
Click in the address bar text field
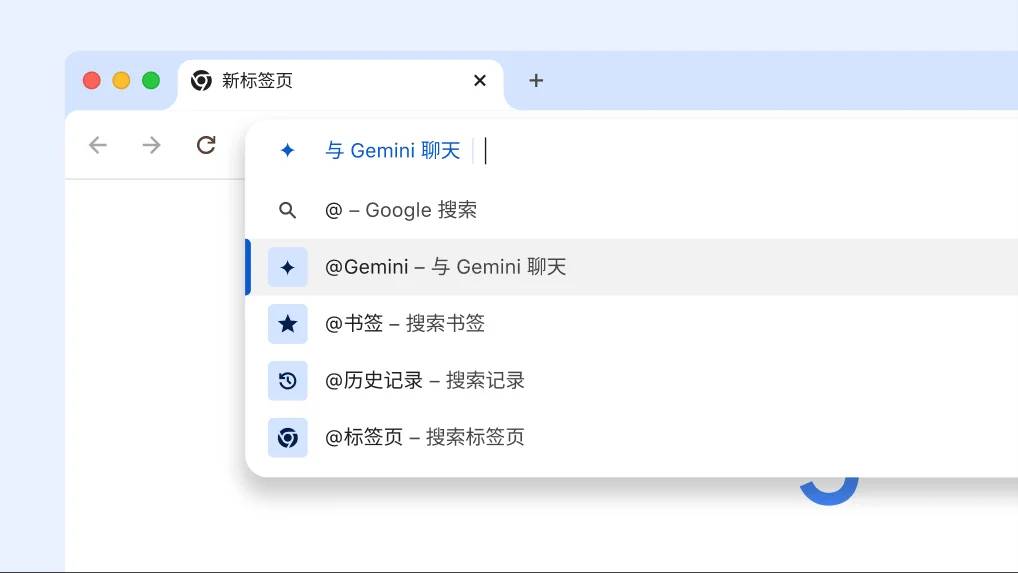(x=700, y=151)
